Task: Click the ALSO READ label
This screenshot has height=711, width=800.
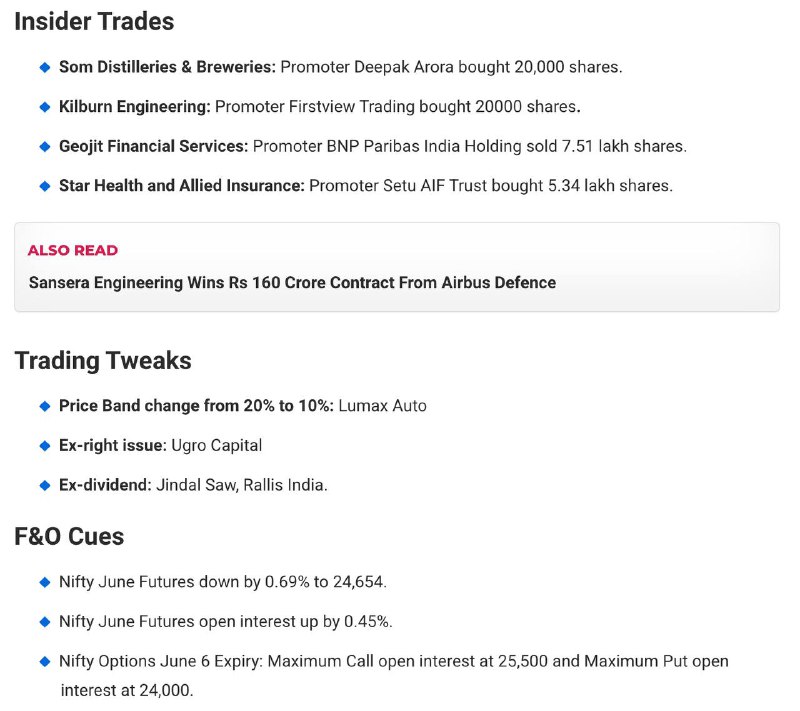Action: coord(73,250)
